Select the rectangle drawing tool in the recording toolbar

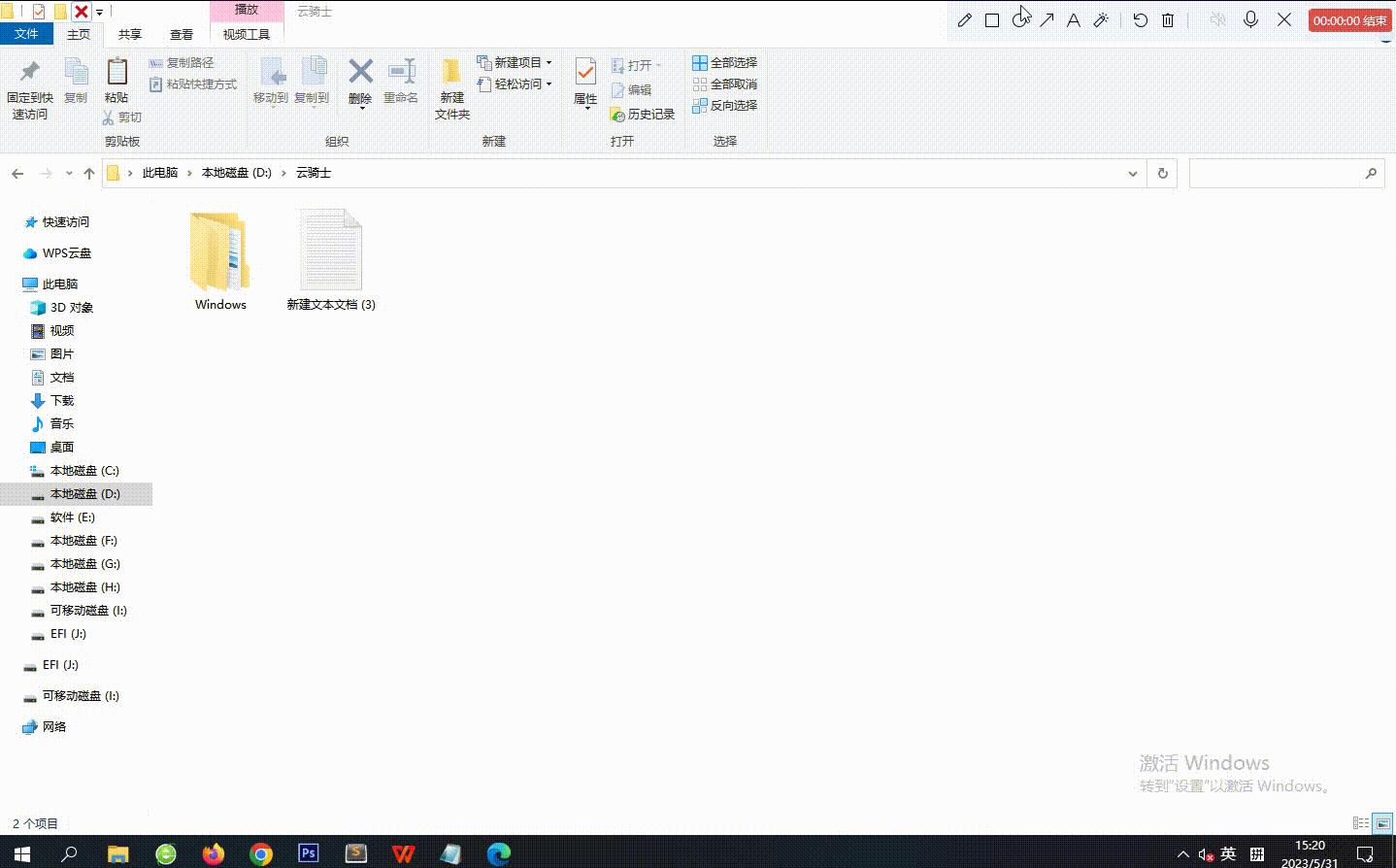click(x=992, y=19)
